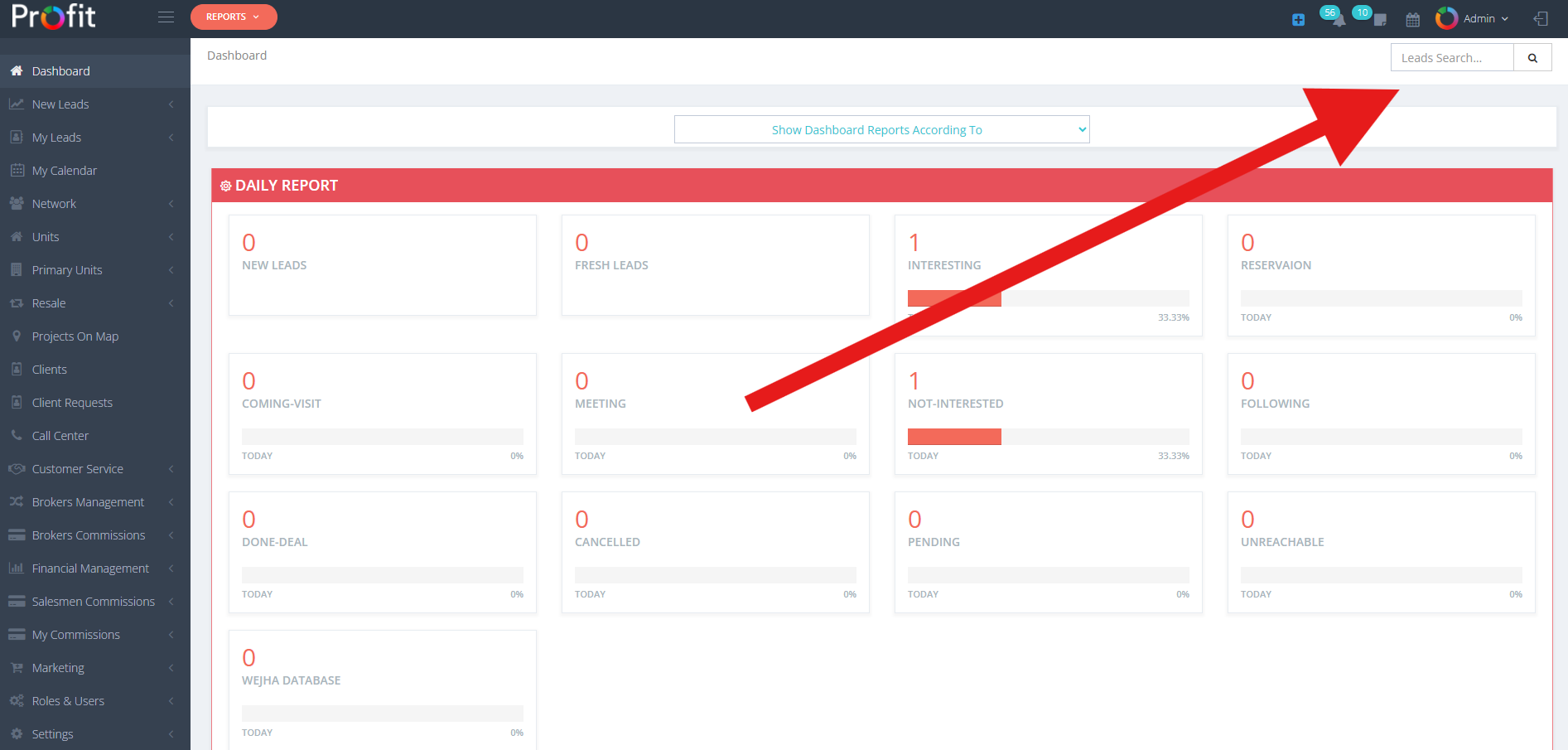
Task: Select the Projects On Map icon in sidebar
Action: tap(17, 336)
